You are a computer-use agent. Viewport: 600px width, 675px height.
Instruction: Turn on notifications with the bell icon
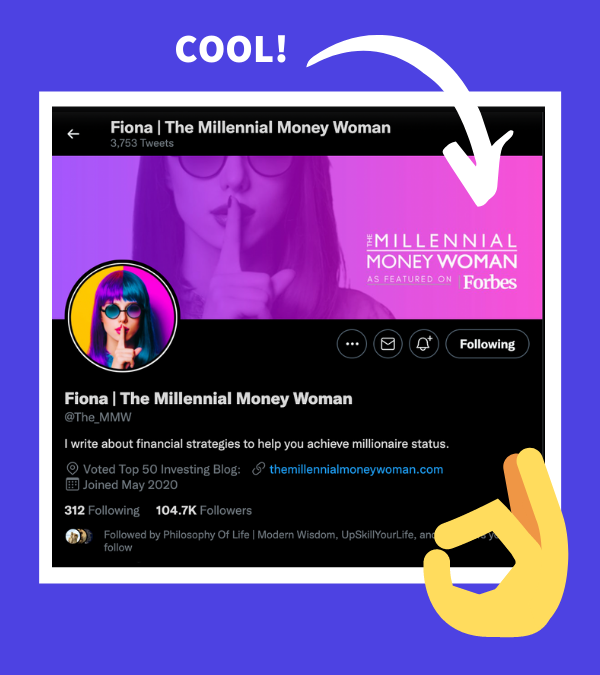point(424,344)
